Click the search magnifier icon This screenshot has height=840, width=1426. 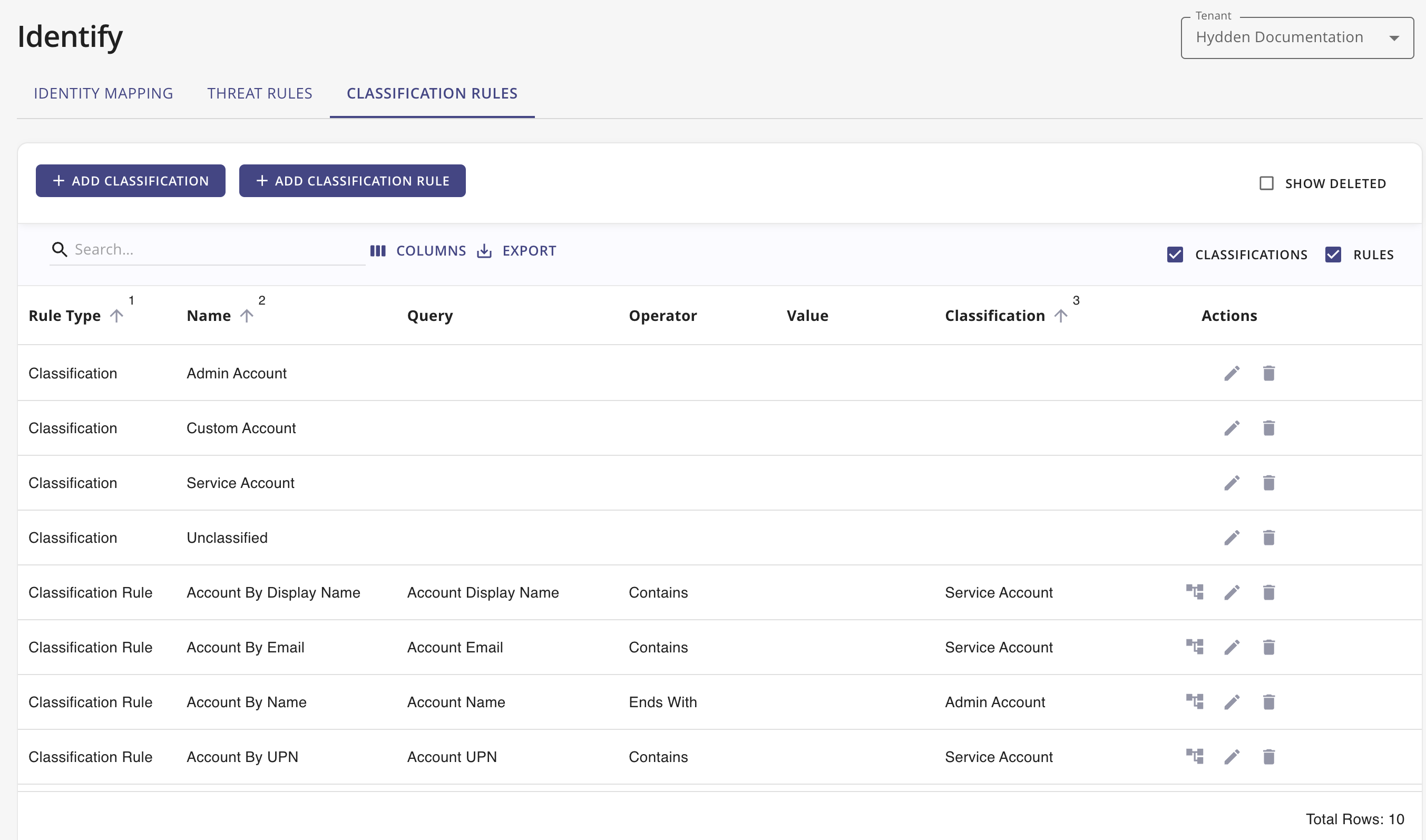60,250
